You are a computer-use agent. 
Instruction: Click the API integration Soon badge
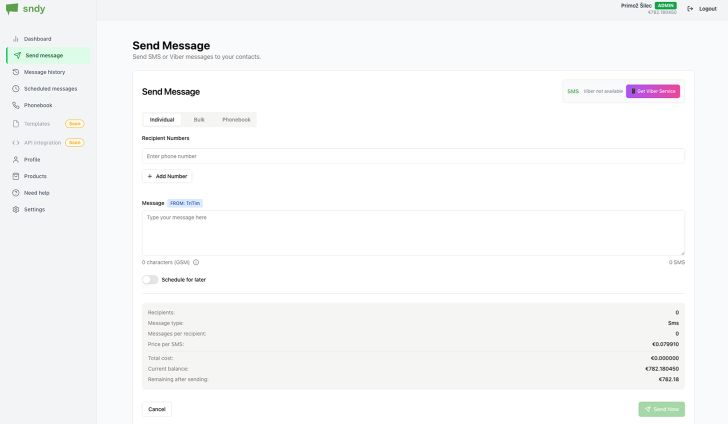point(75,143)
